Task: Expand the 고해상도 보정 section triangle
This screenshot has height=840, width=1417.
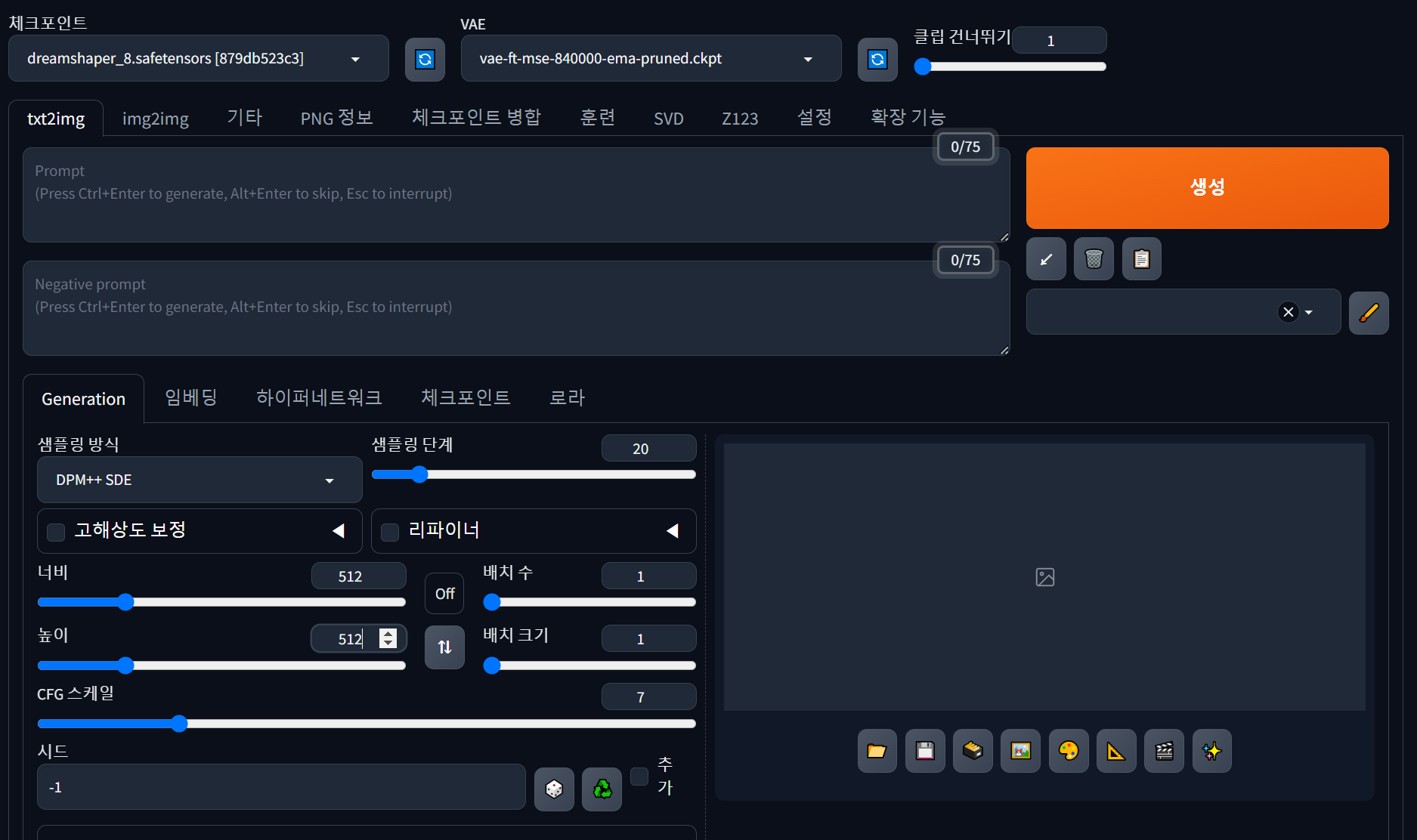Action: coord(339,531)
